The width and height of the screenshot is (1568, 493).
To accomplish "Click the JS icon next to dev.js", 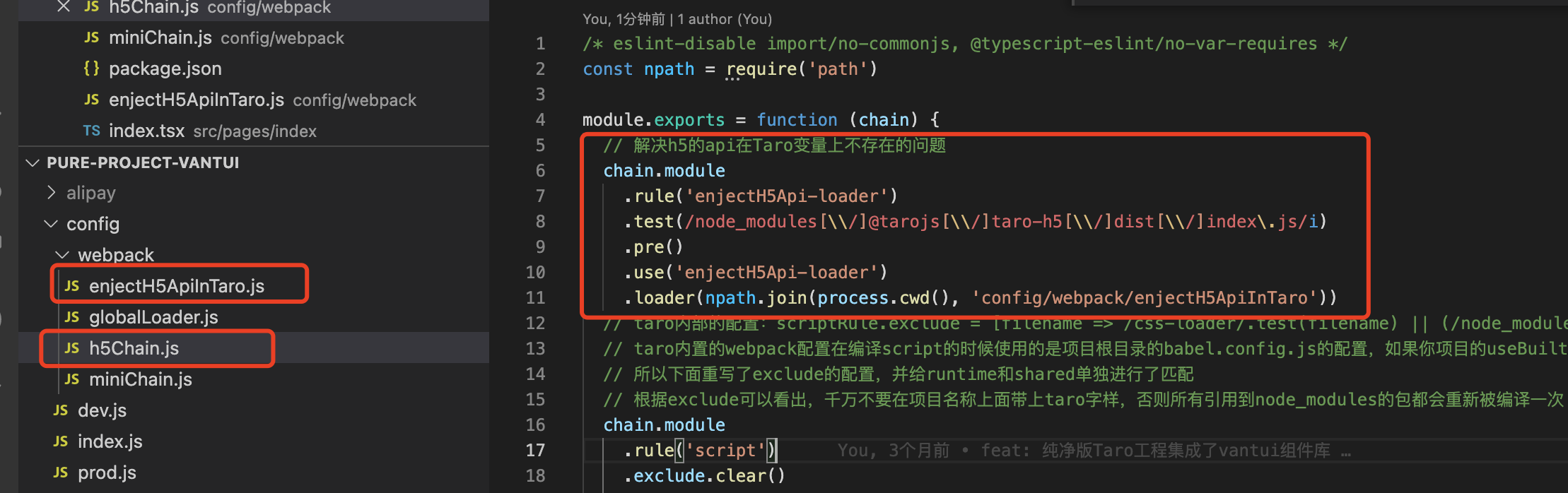I will pos(61,410).
